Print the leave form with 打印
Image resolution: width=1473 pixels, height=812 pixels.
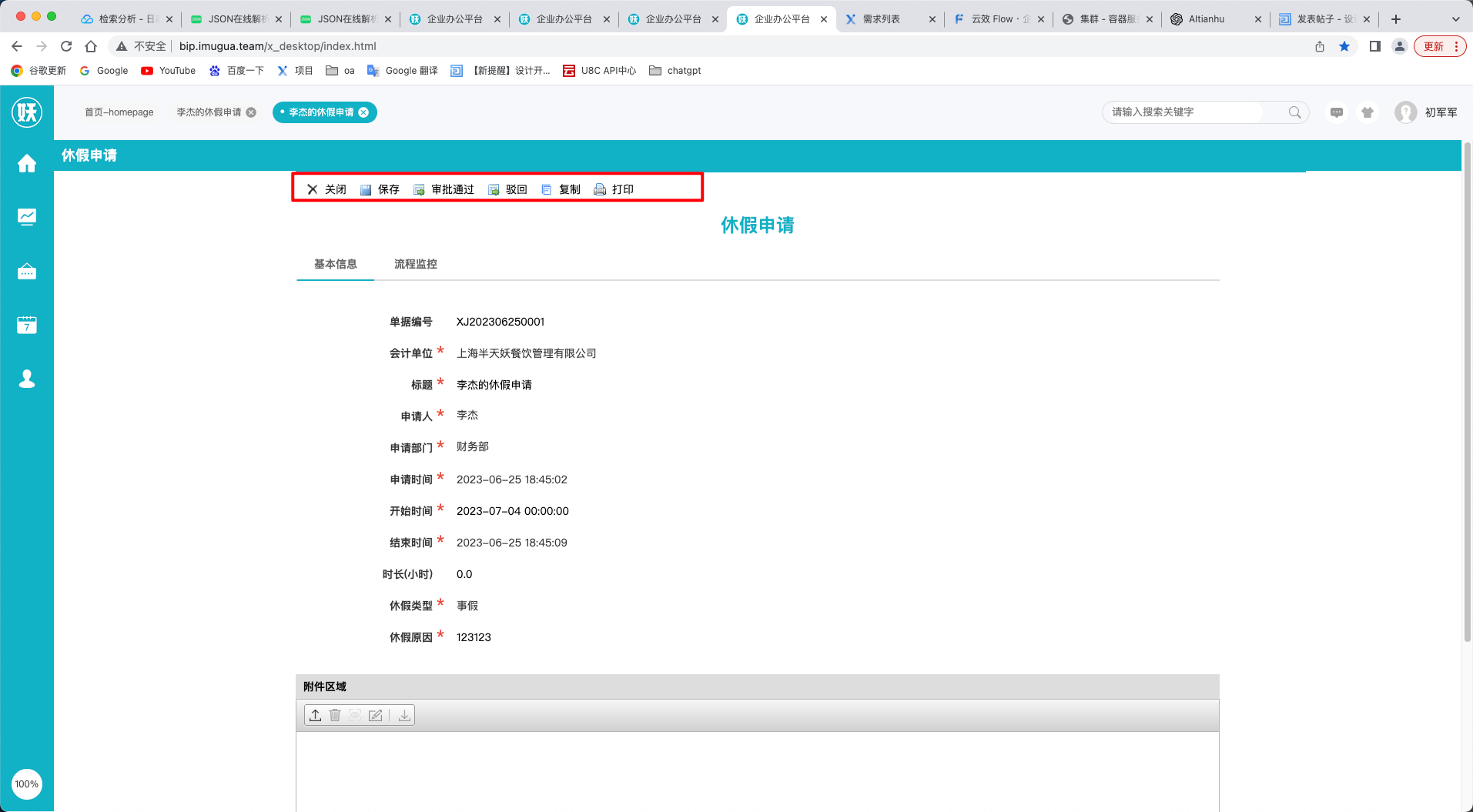pos(614,189)
